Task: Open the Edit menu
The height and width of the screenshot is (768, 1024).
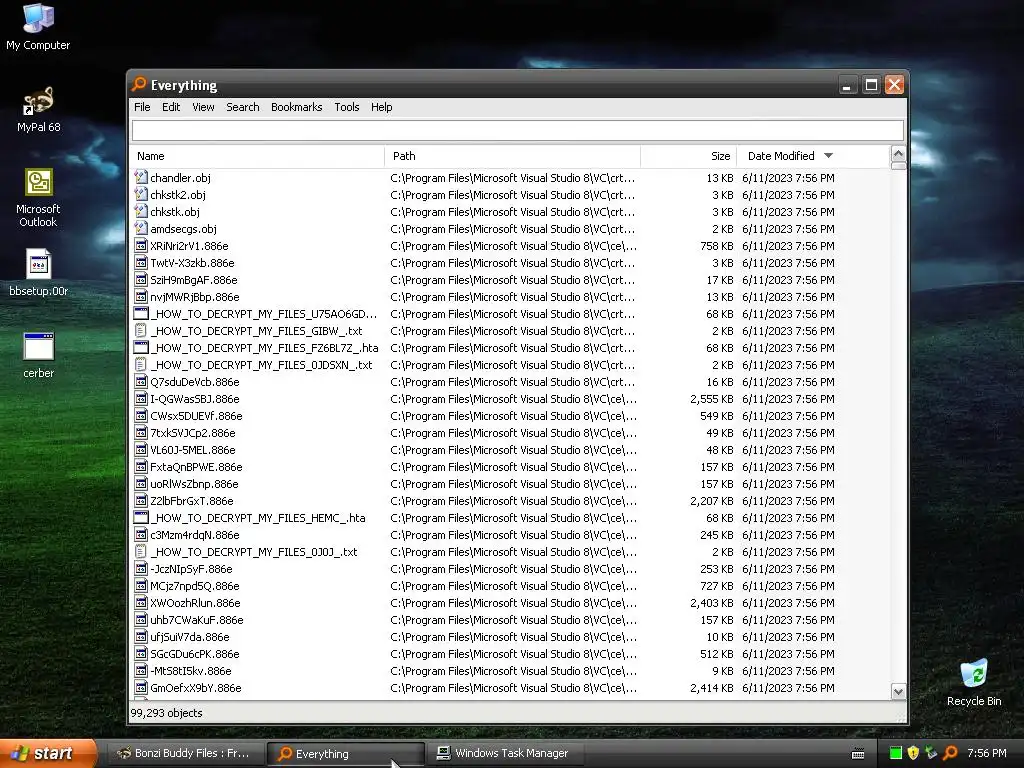Action: point(171,107)
